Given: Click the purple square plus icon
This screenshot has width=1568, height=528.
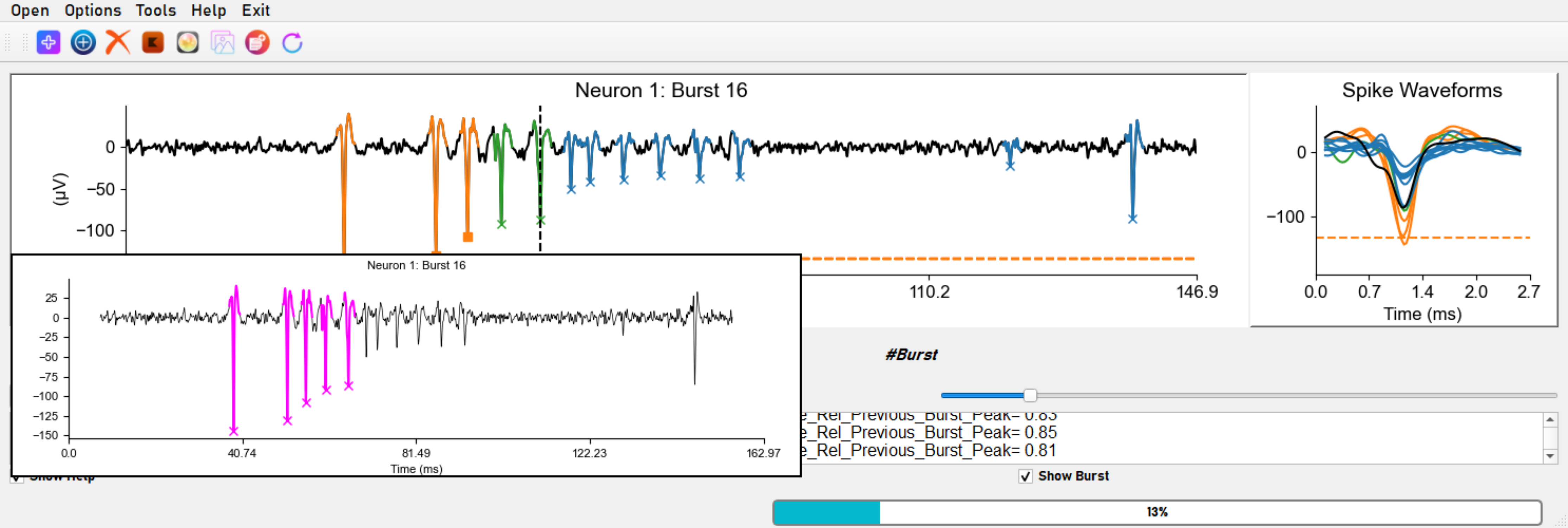Looking at the screenshot, I should coord(49,43).
